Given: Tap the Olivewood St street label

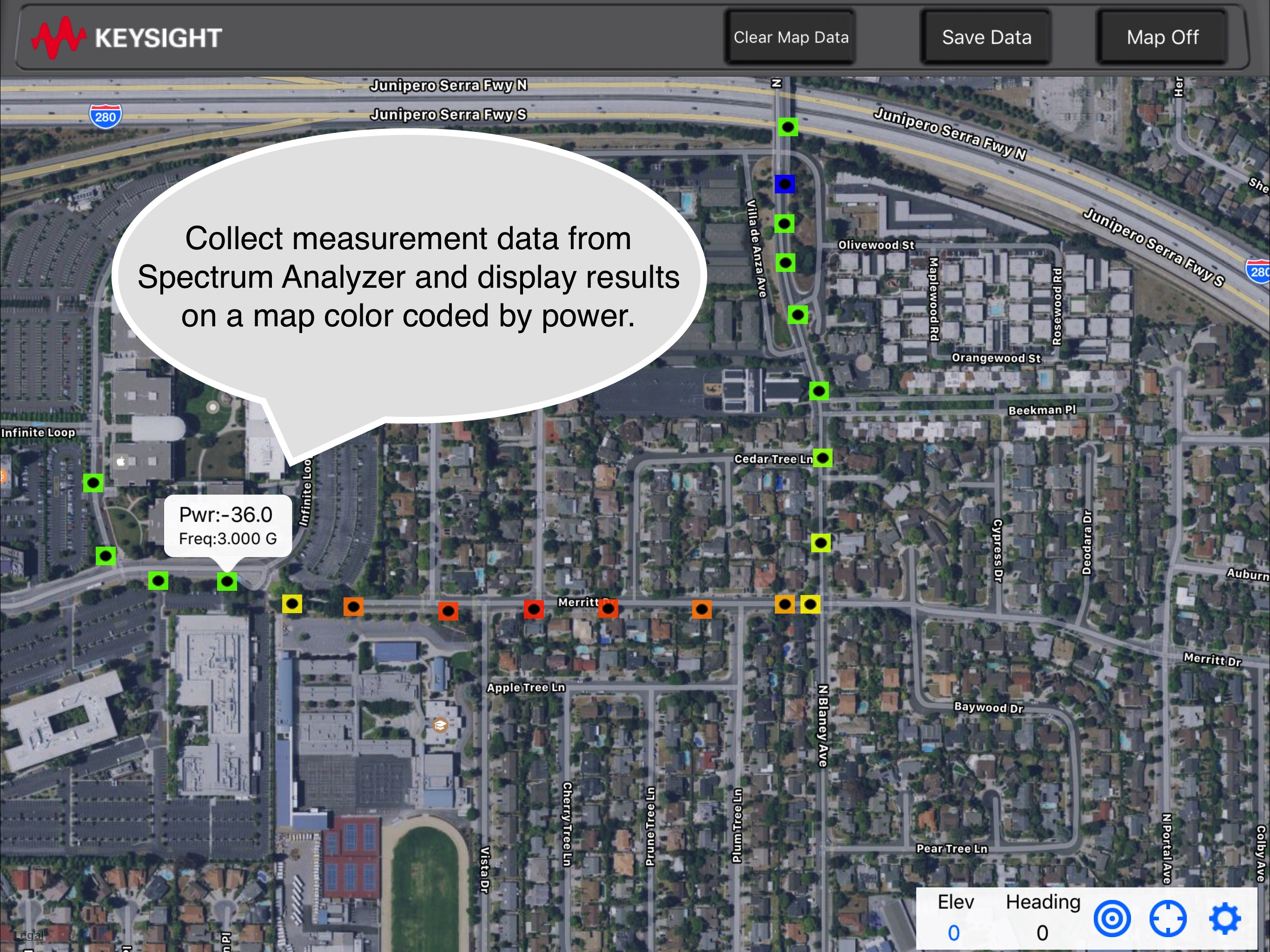Looking at the screenshot, I should point(876,245).
